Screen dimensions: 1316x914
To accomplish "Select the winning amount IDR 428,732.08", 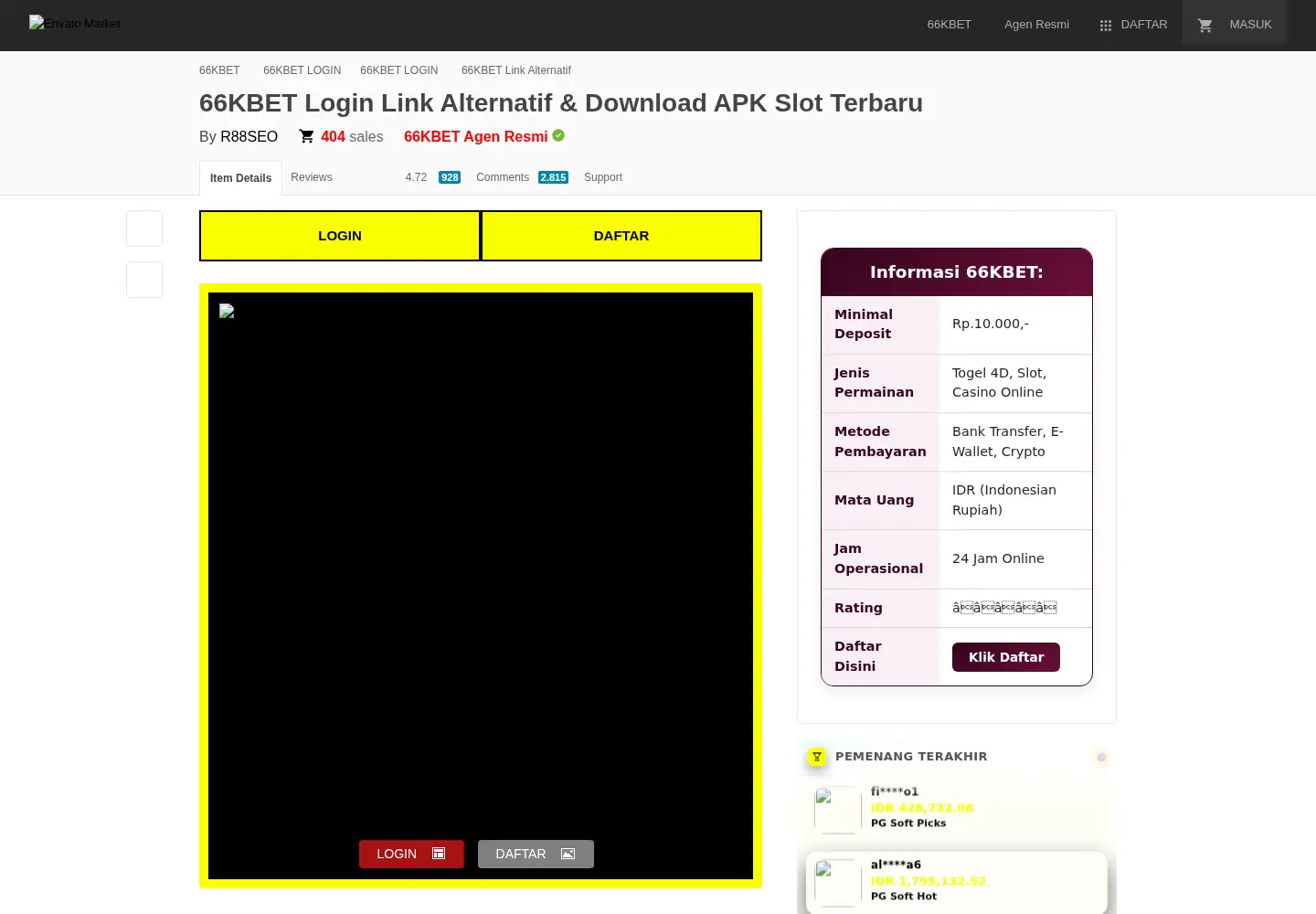I will [x=922, y=808].
